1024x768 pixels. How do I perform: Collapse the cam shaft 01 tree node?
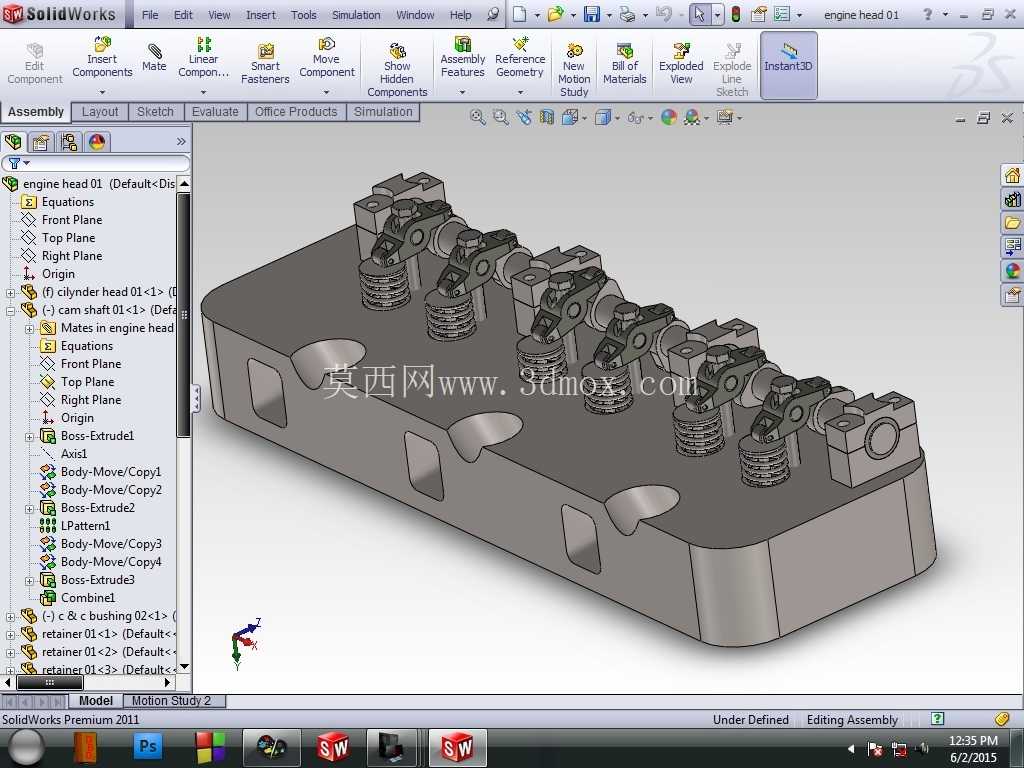click(10, 310)
